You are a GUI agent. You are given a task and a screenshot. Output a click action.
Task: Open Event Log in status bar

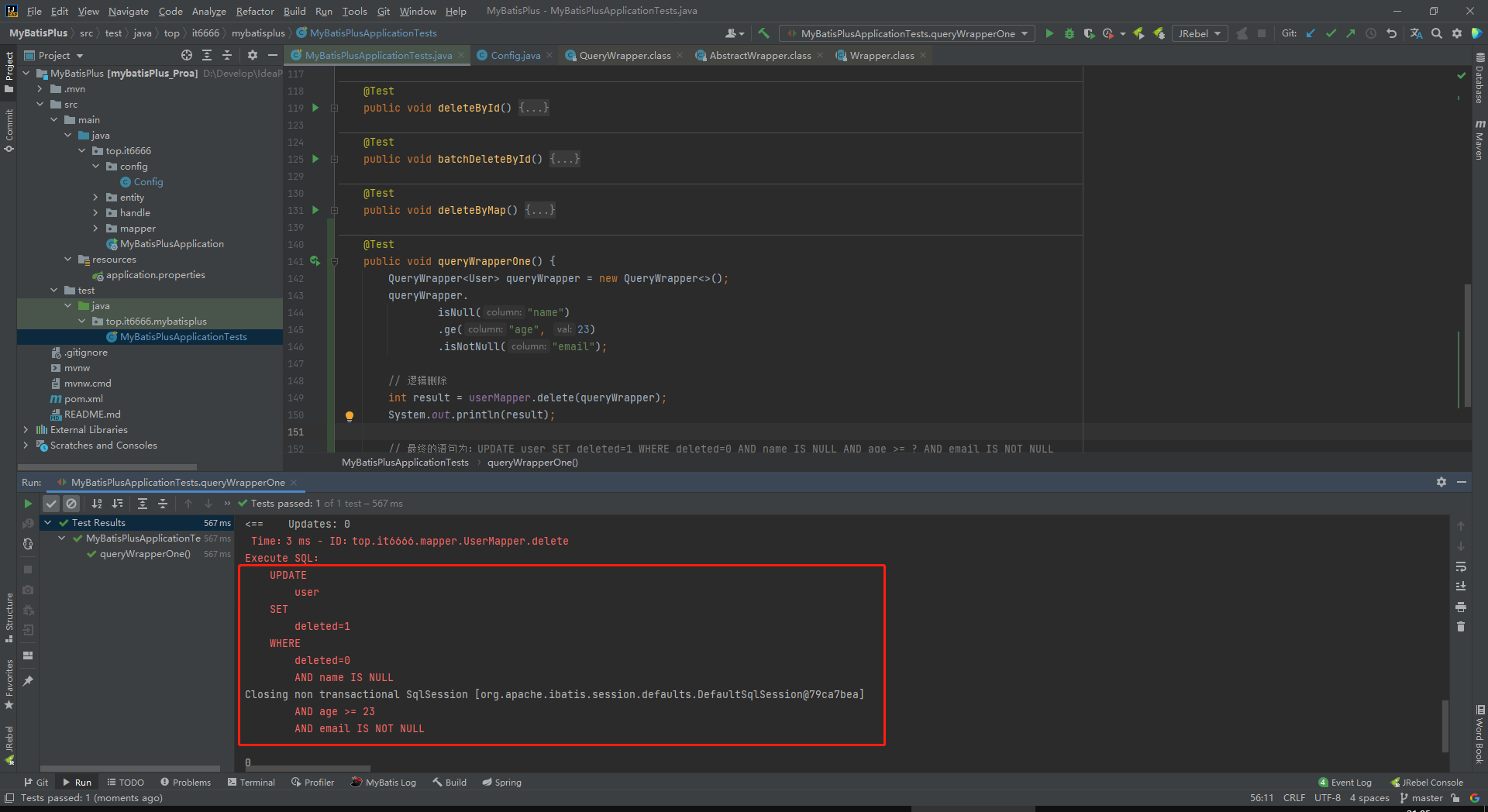pyautogui.click(x=1345, y=783)
